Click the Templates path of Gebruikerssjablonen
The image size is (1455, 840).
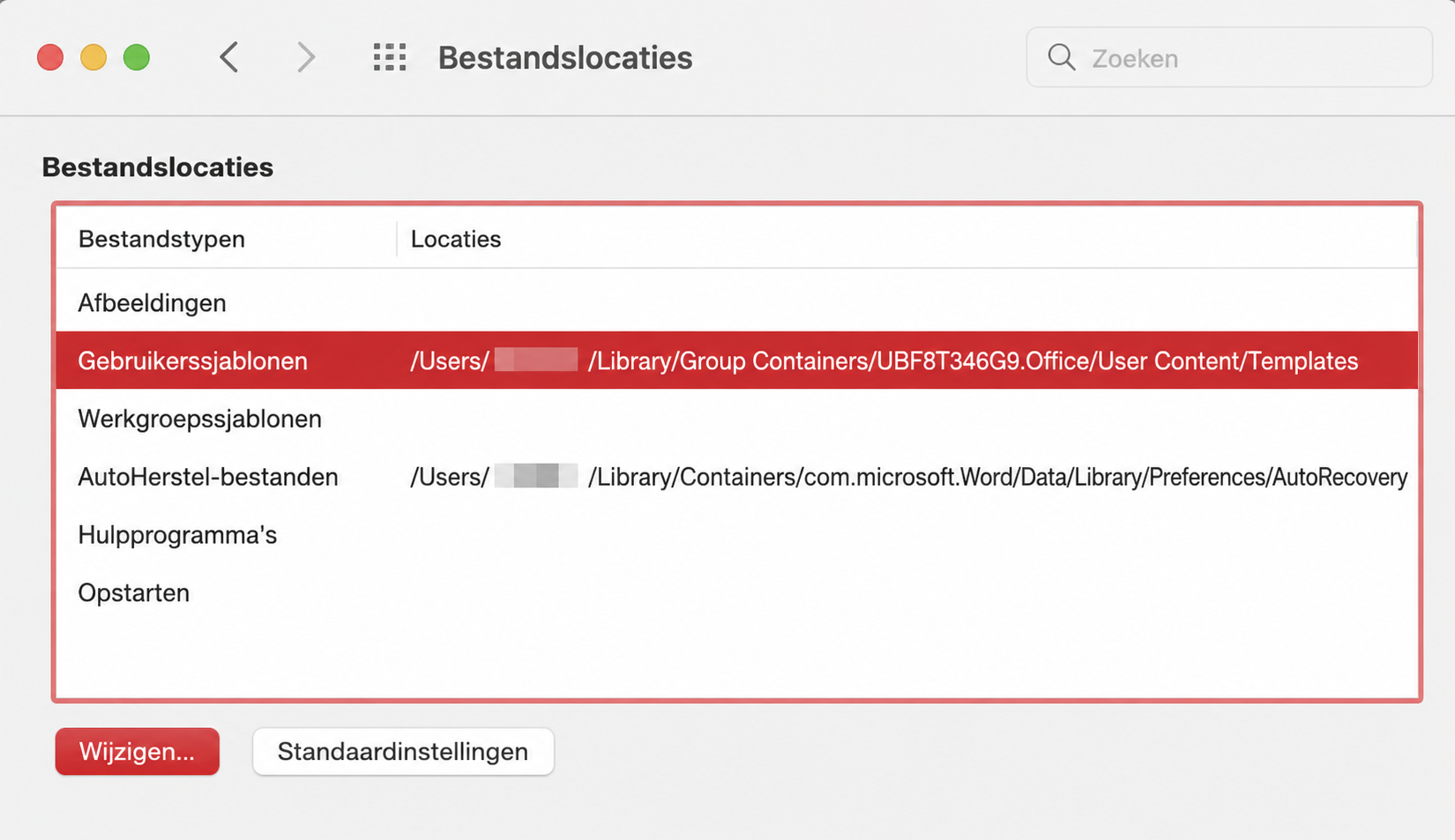click(x=884, y=361)
